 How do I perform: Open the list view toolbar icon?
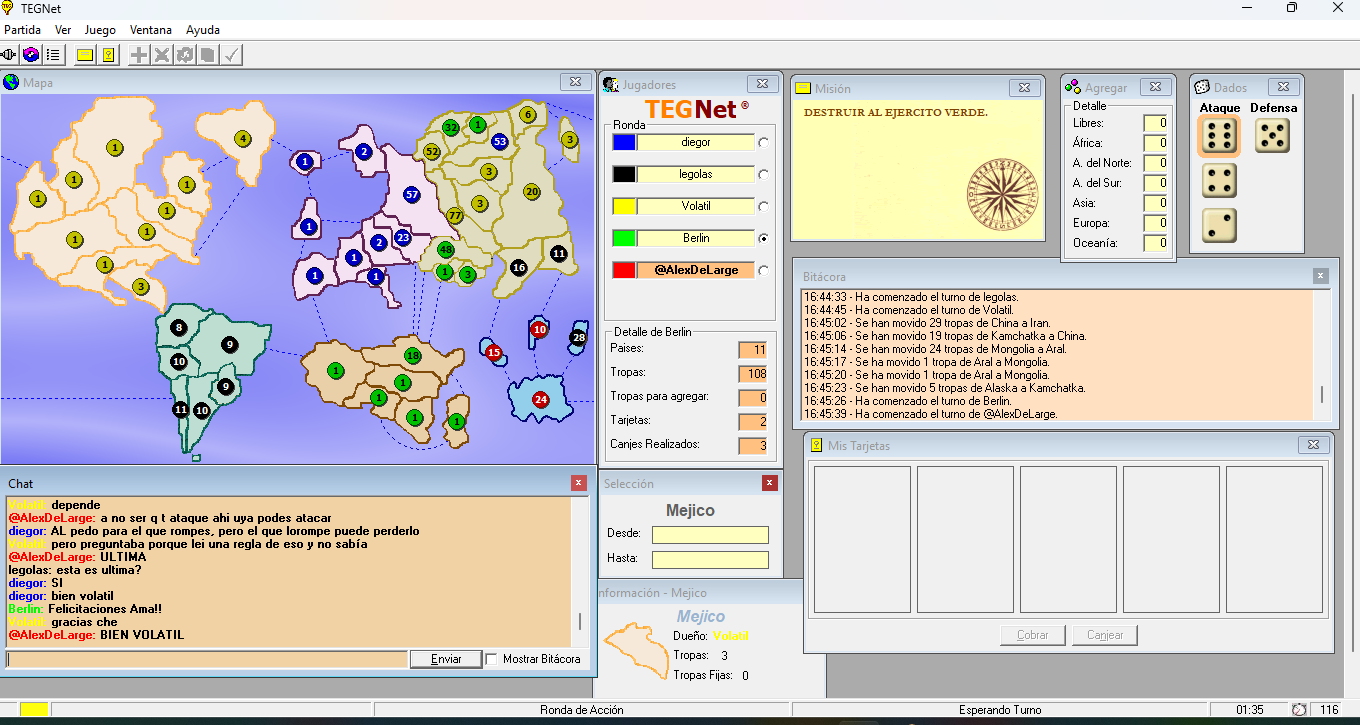(x=53, y=55)
